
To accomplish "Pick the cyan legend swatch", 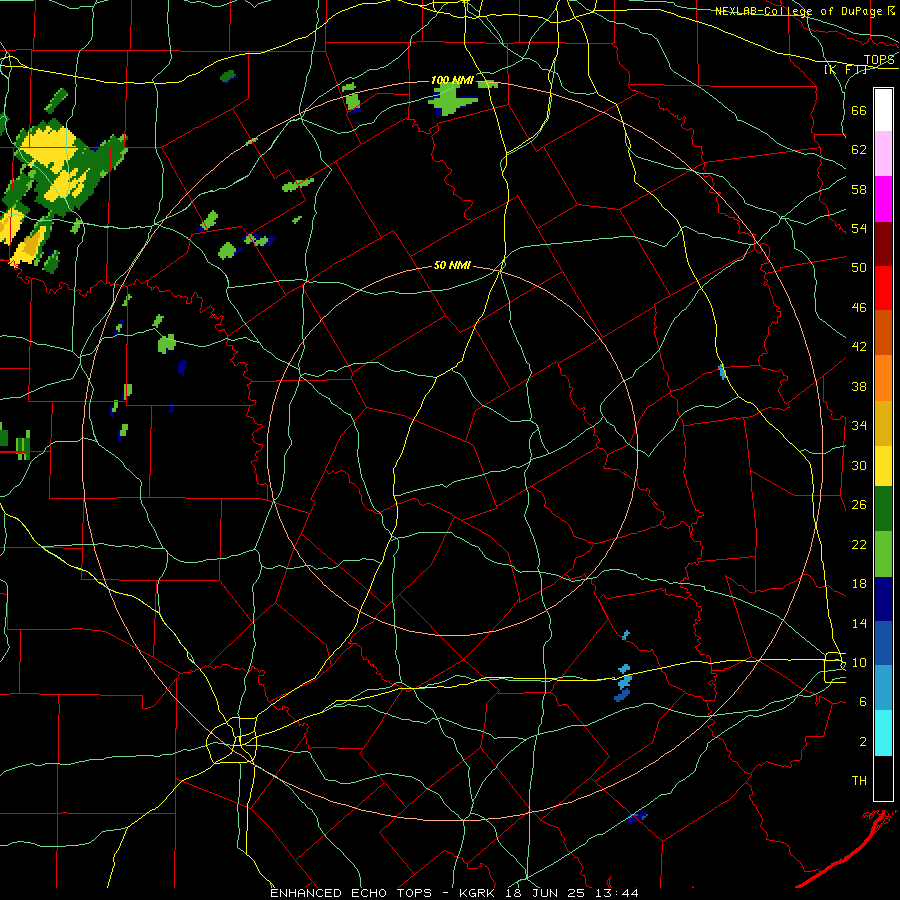I will pyautogui.click(x=883, y=733).
